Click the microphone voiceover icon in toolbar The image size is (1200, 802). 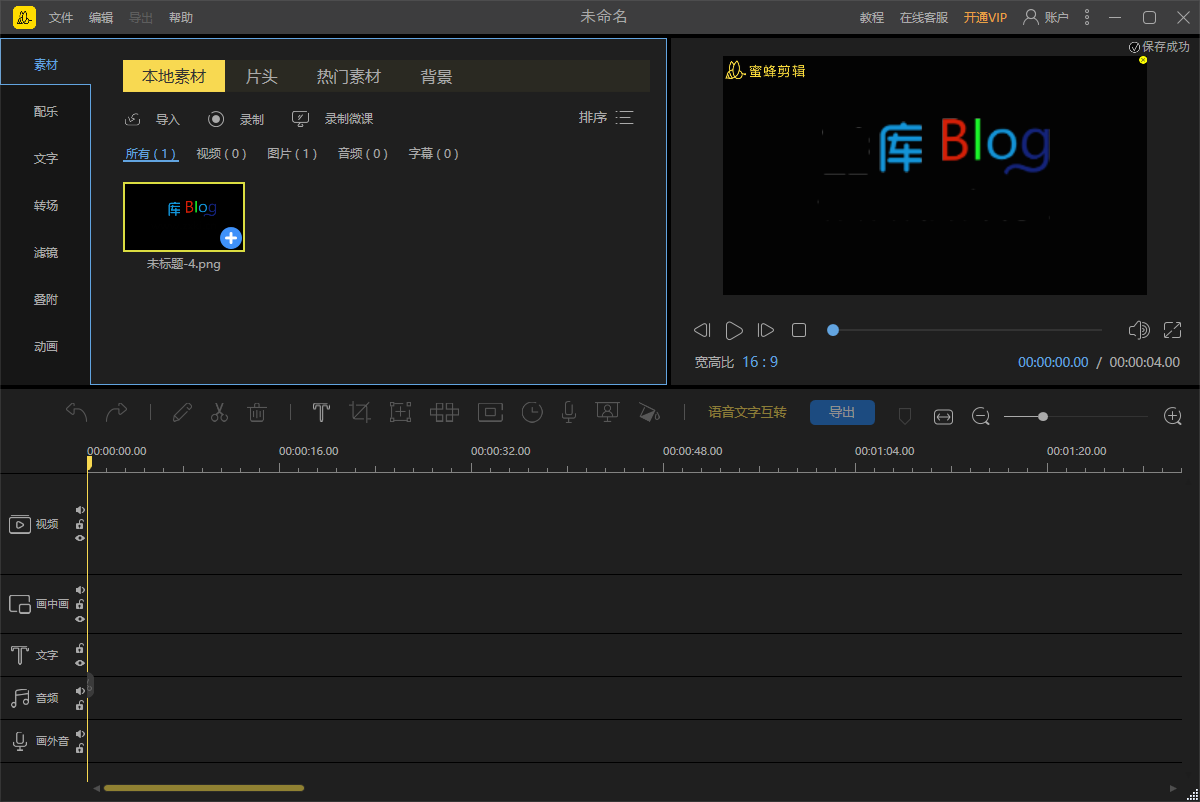[x=568, y=412]
